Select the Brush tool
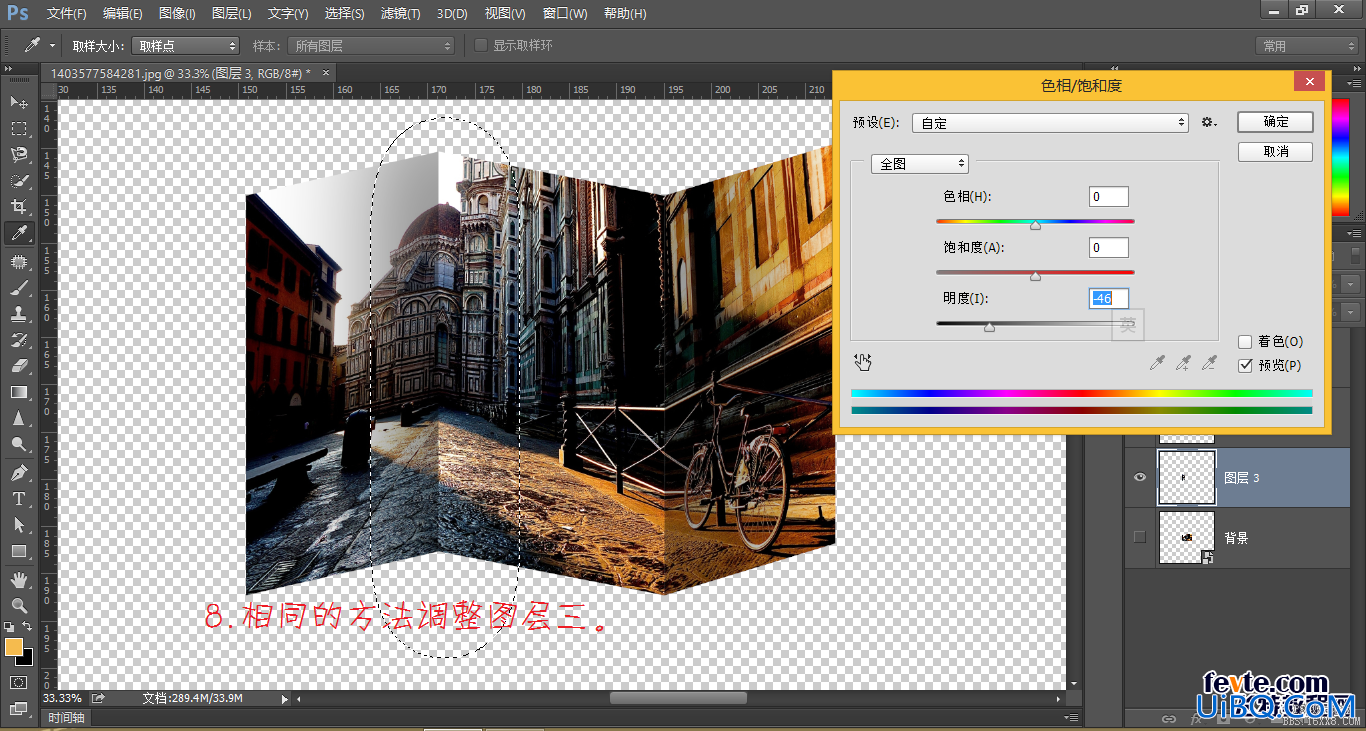This screenshot has width=1366, height=731. click(x=18, y=287)
